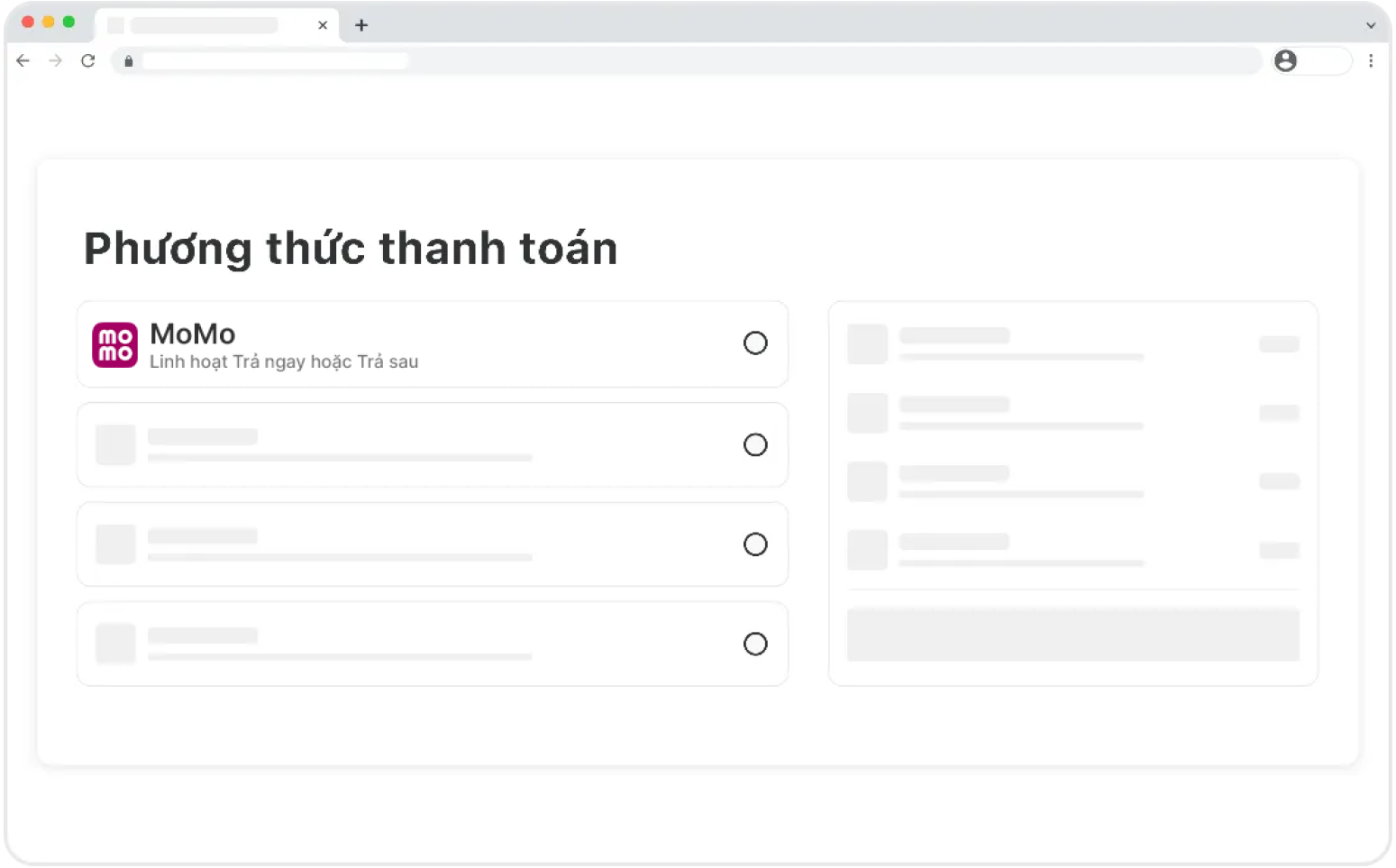The width and height of the screenshot is (1396, 868).
Task: Select the fourth payment method radio button
Action: (x=755, y=644)
